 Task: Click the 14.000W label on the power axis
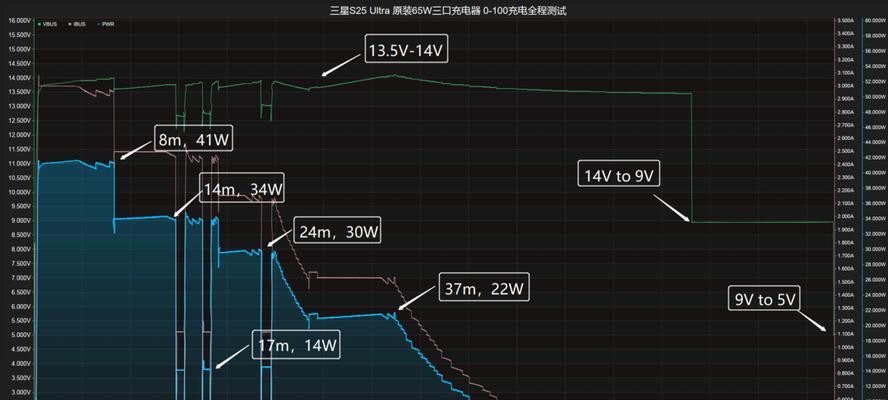(876, 371)
